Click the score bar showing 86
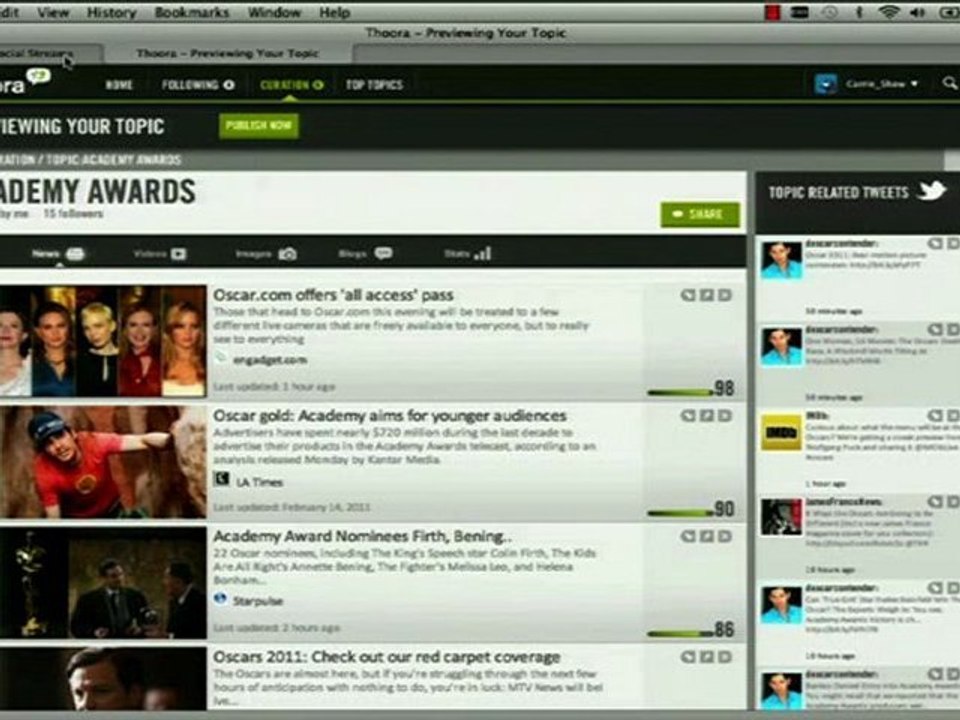Screen dimensions: 960x720 click(681, 633)
